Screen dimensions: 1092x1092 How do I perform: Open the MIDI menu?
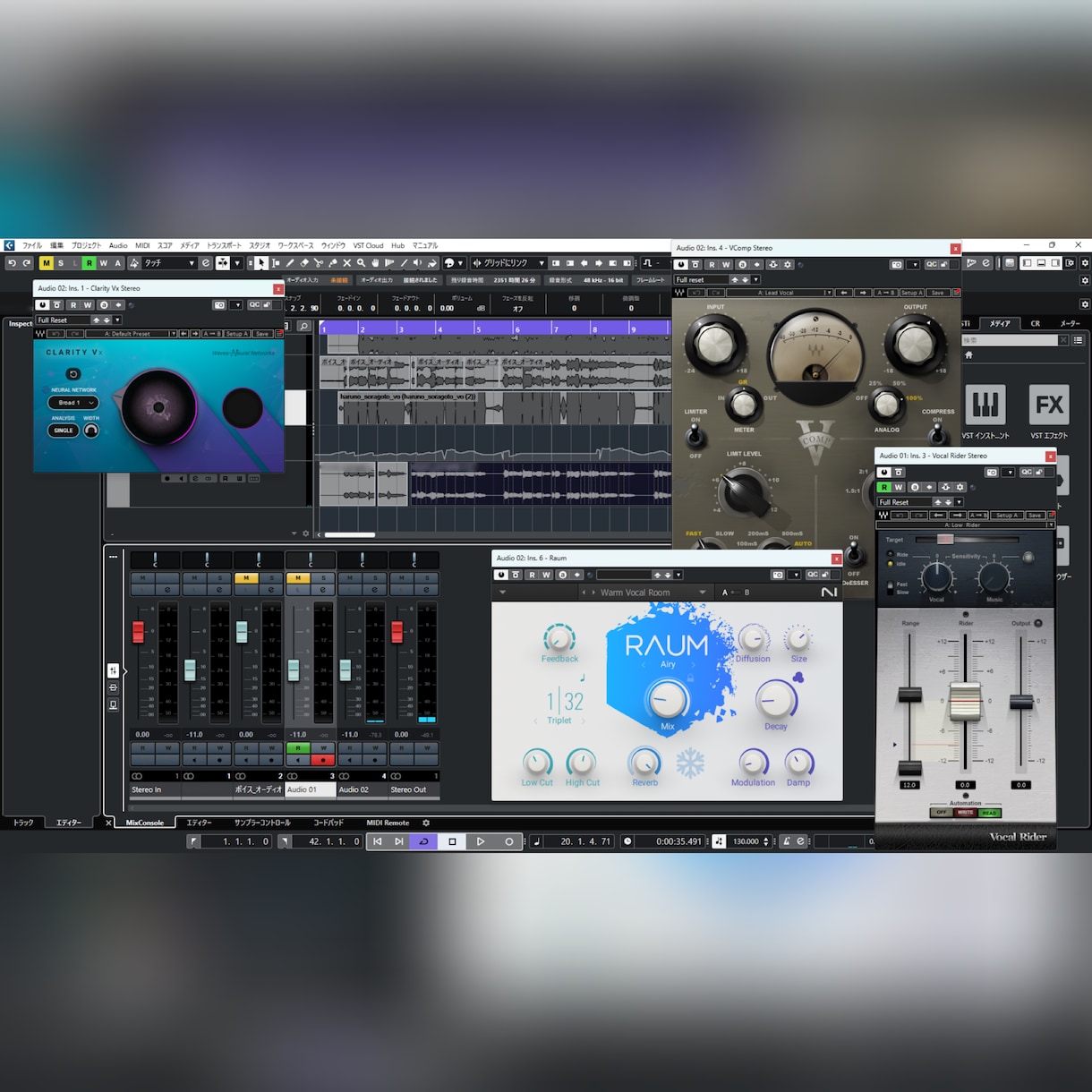pyautogui.click(x=142, y=245)
